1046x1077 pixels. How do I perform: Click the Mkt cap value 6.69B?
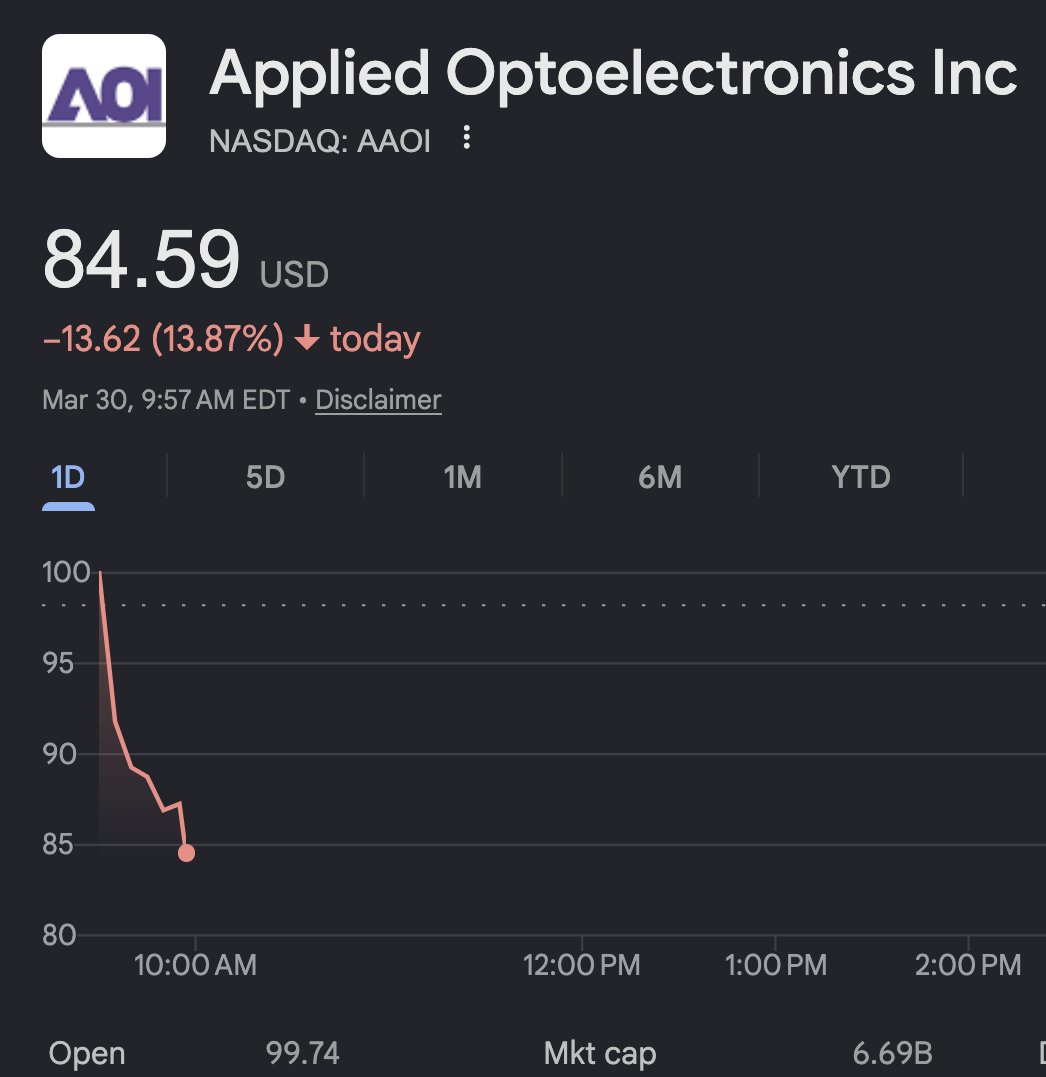pyautogui.click(x=892, y=1053)
